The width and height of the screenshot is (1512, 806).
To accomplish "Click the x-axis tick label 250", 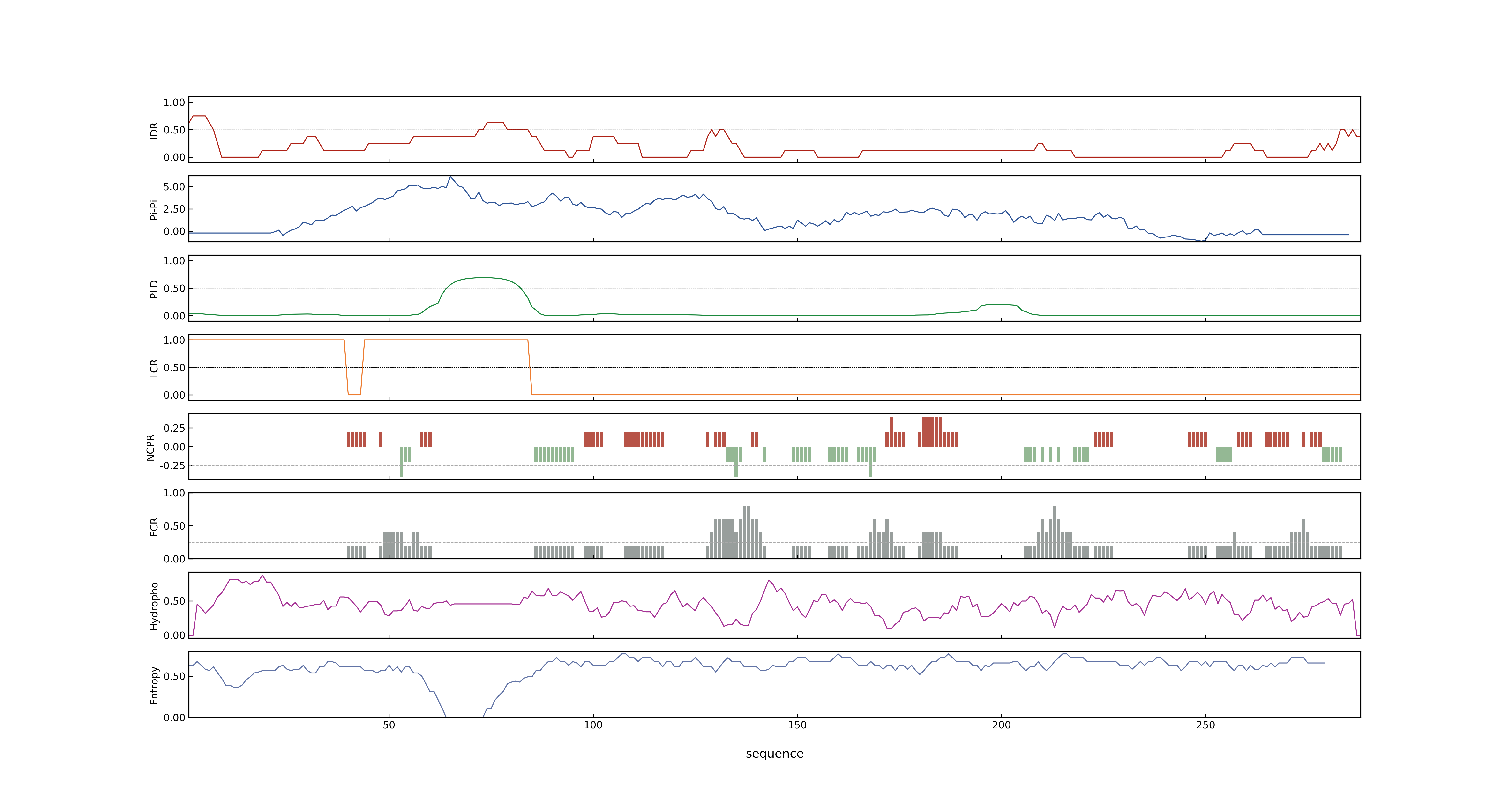I will [x=1206, y=725].
